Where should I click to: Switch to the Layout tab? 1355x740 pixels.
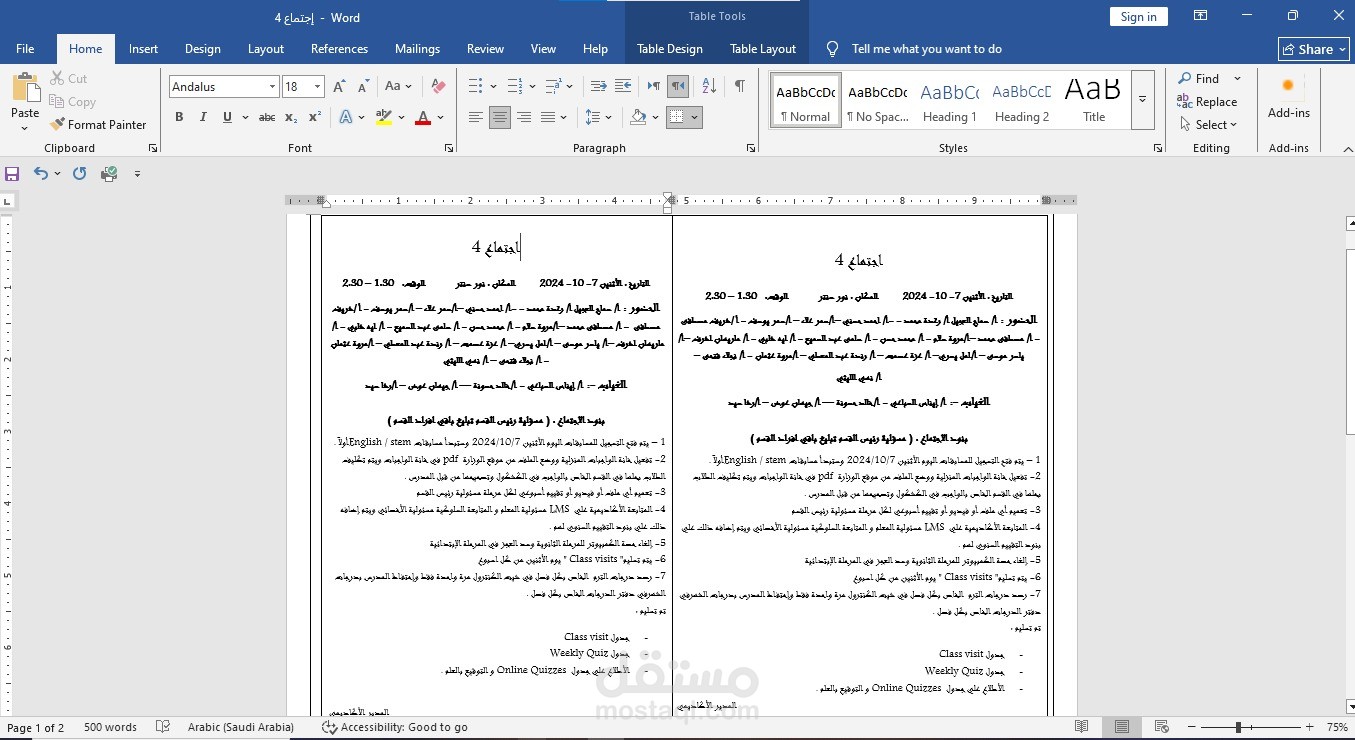266,49
